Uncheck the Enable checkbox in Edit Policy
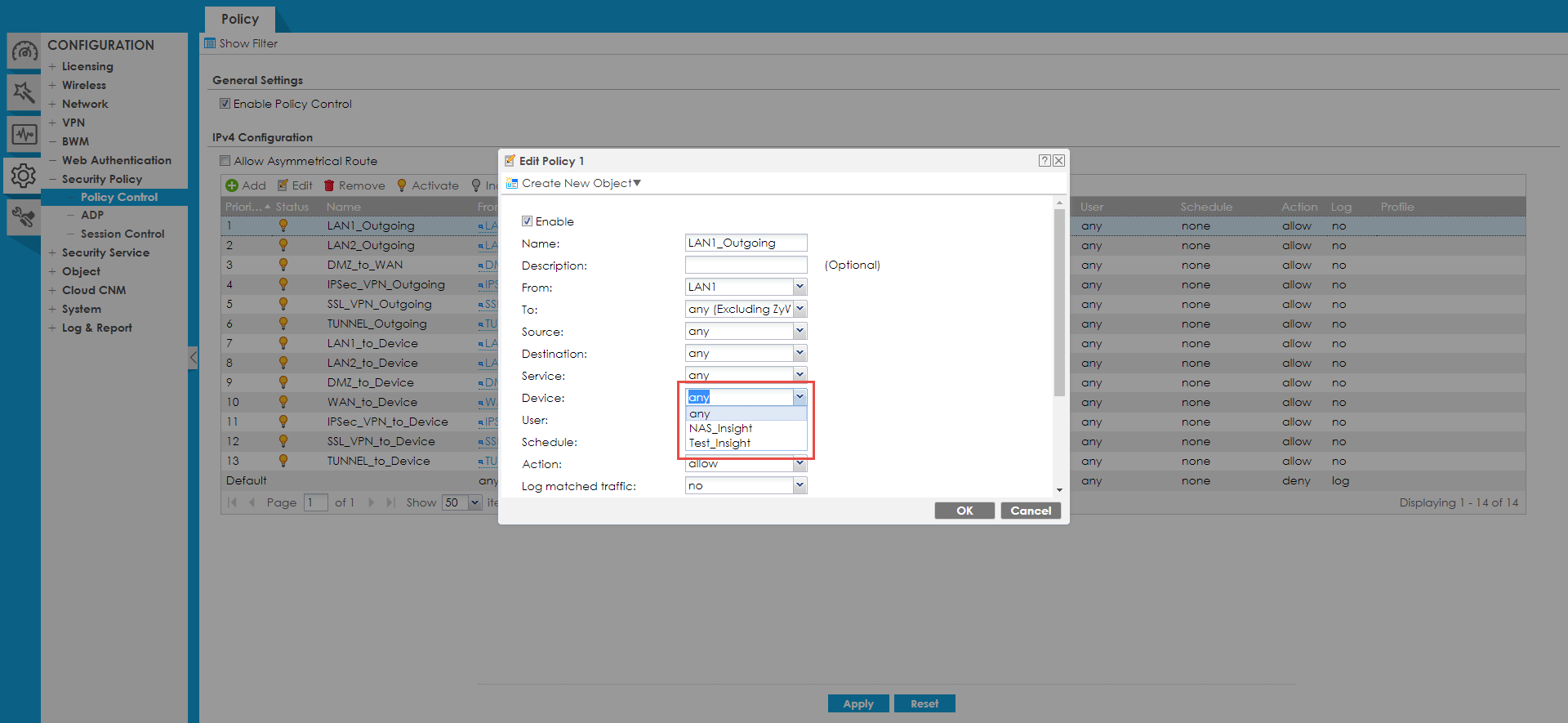 coord(527,221)
